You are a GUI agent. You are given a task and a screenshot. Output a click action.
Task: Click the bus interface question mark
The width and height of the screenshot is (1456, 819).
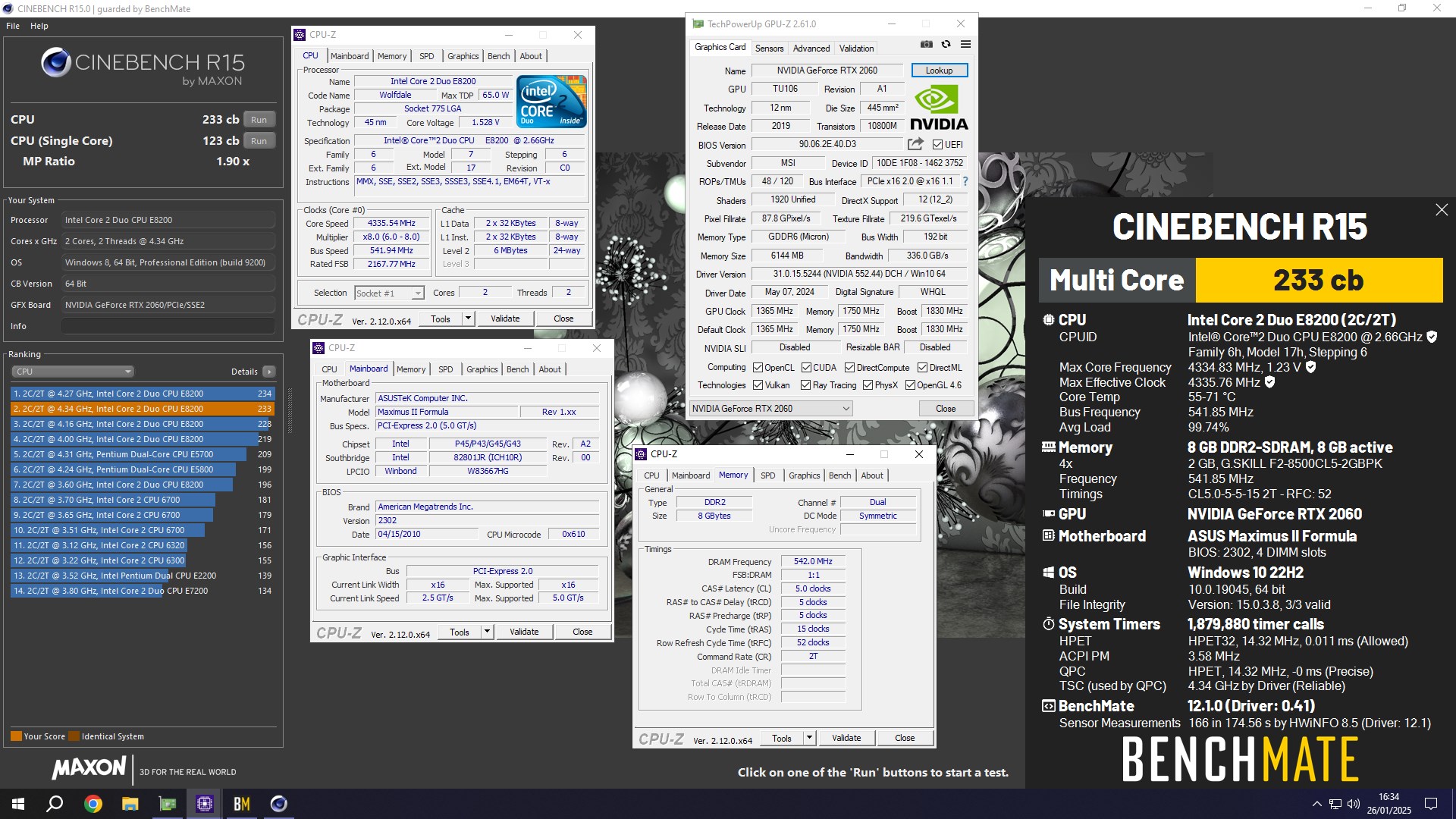click(965, 181)
